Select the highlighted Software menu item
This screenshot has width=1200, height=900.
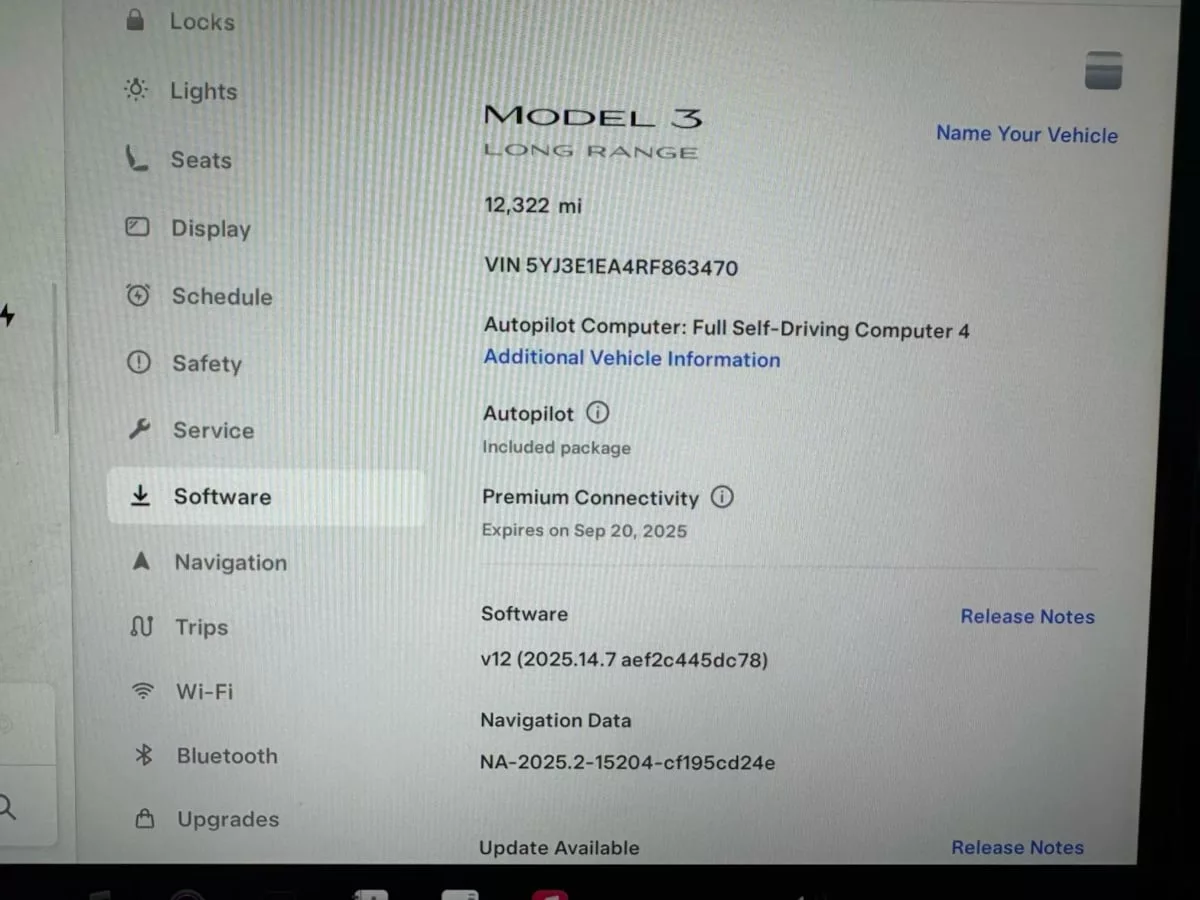pos(222,496)
